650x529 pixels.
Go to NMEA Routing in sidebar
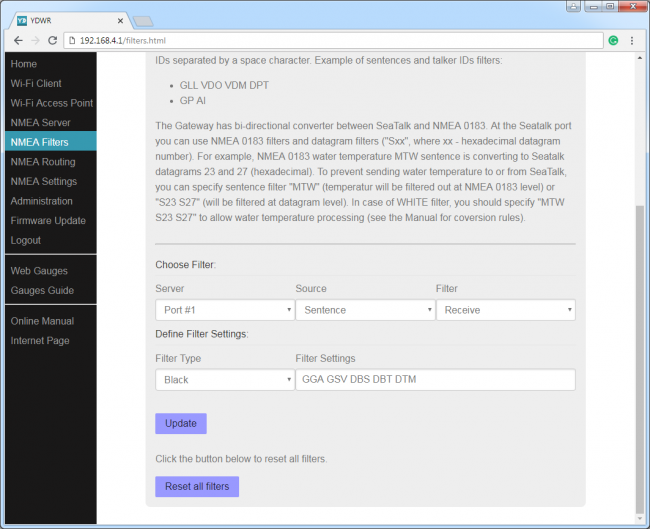point(43,162)
